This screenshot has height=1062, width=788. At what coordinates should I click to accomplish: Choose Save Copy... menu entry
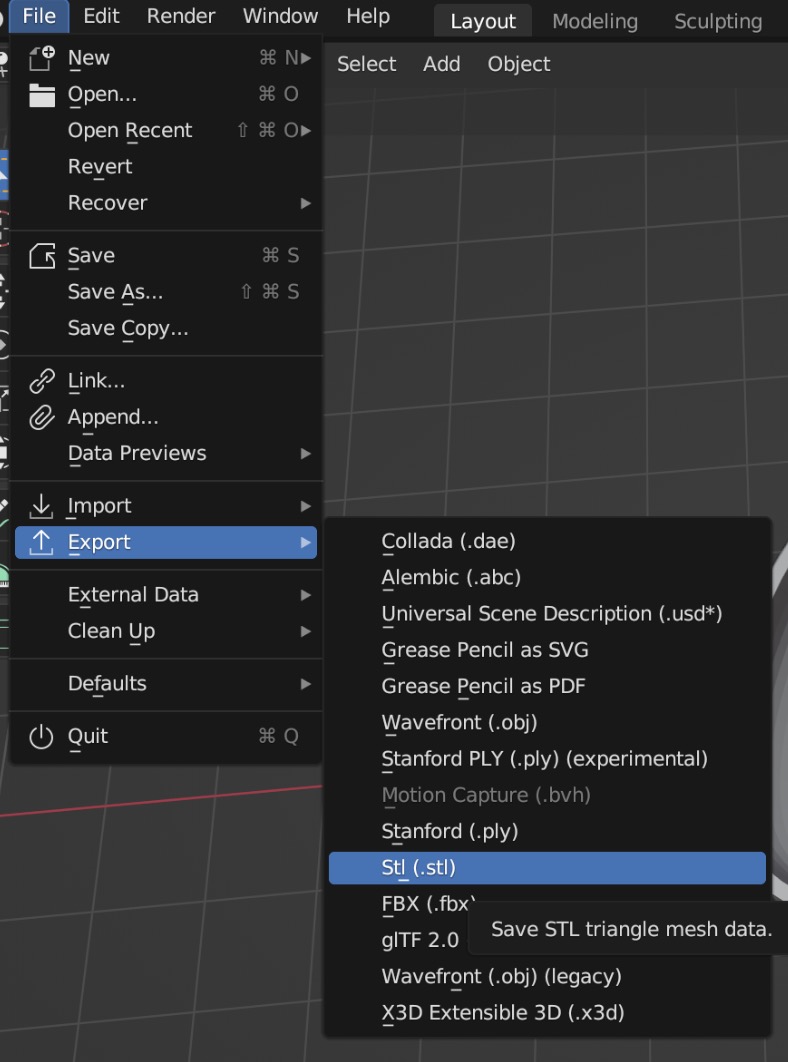(x=166, y=328)
